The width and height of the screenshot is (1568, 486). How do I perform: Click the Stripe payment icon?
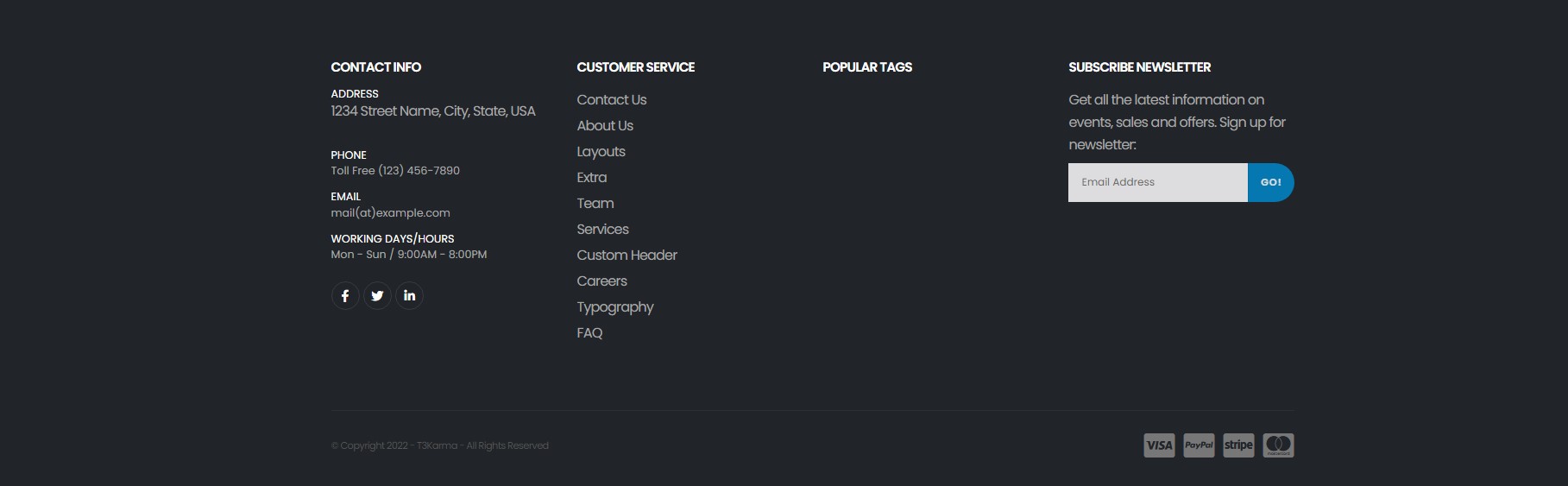coord(1238,445)
